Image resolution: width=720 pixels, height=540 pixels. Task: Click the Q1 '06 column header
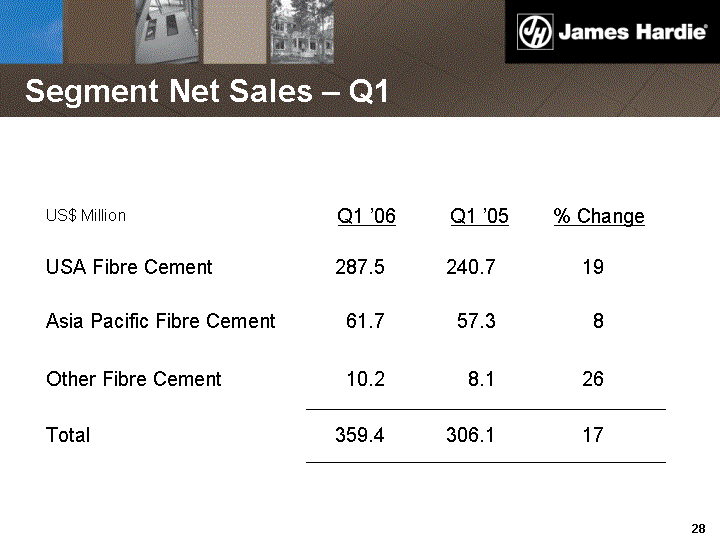click(366, 217)
